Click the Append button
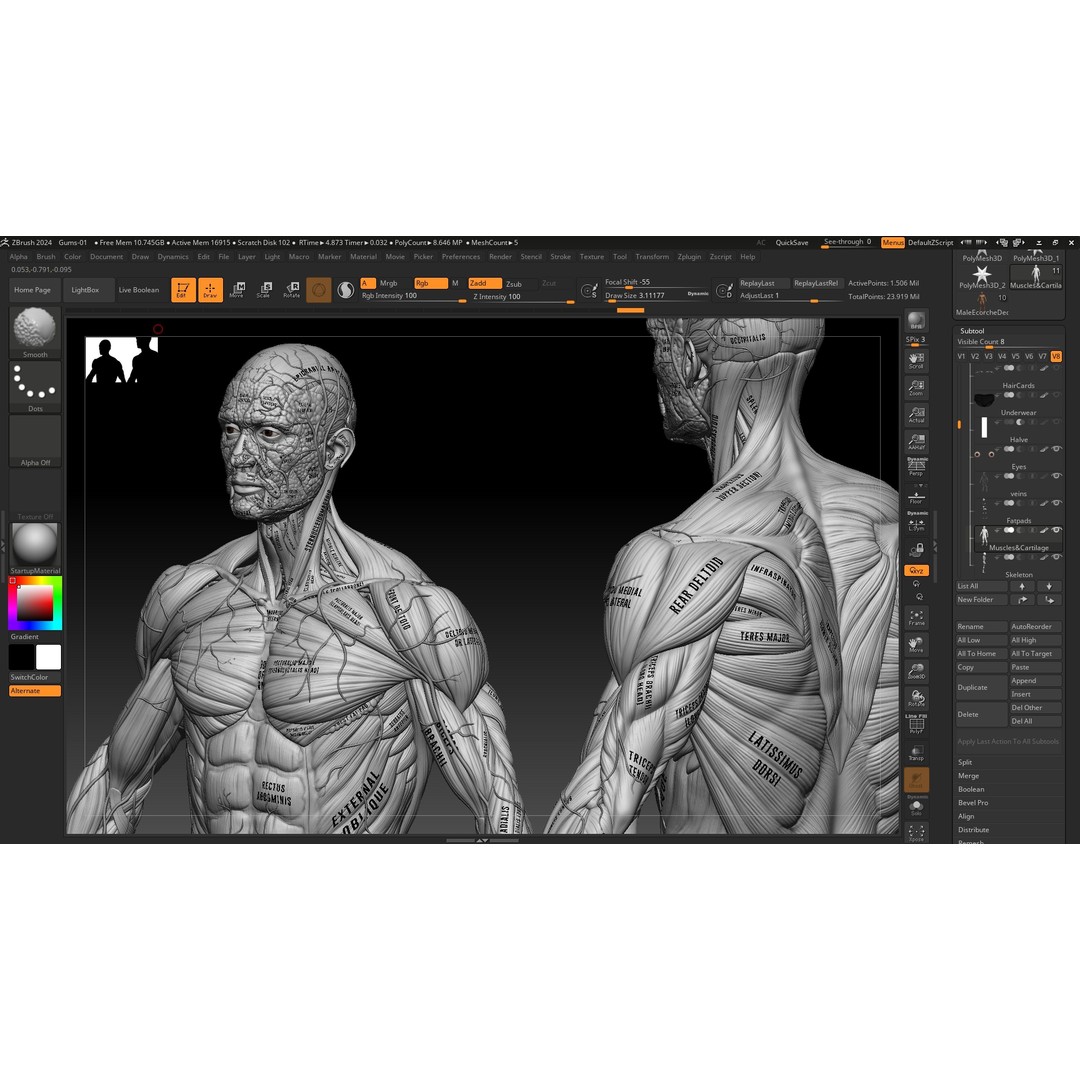Viewport: 1080px width, 1080px height. pyautogui.click(x=1035, y=681)
